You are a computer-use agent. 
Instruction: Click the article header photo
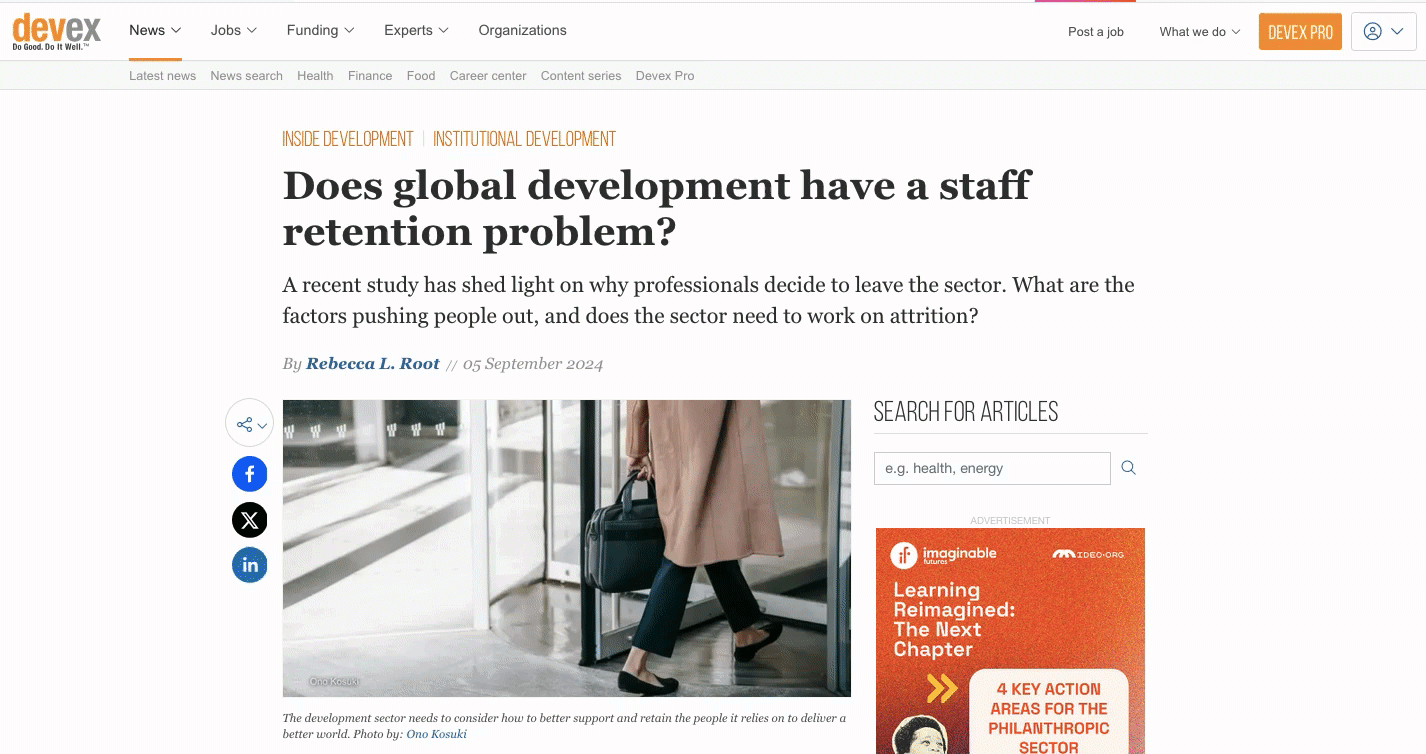point(567,548)
